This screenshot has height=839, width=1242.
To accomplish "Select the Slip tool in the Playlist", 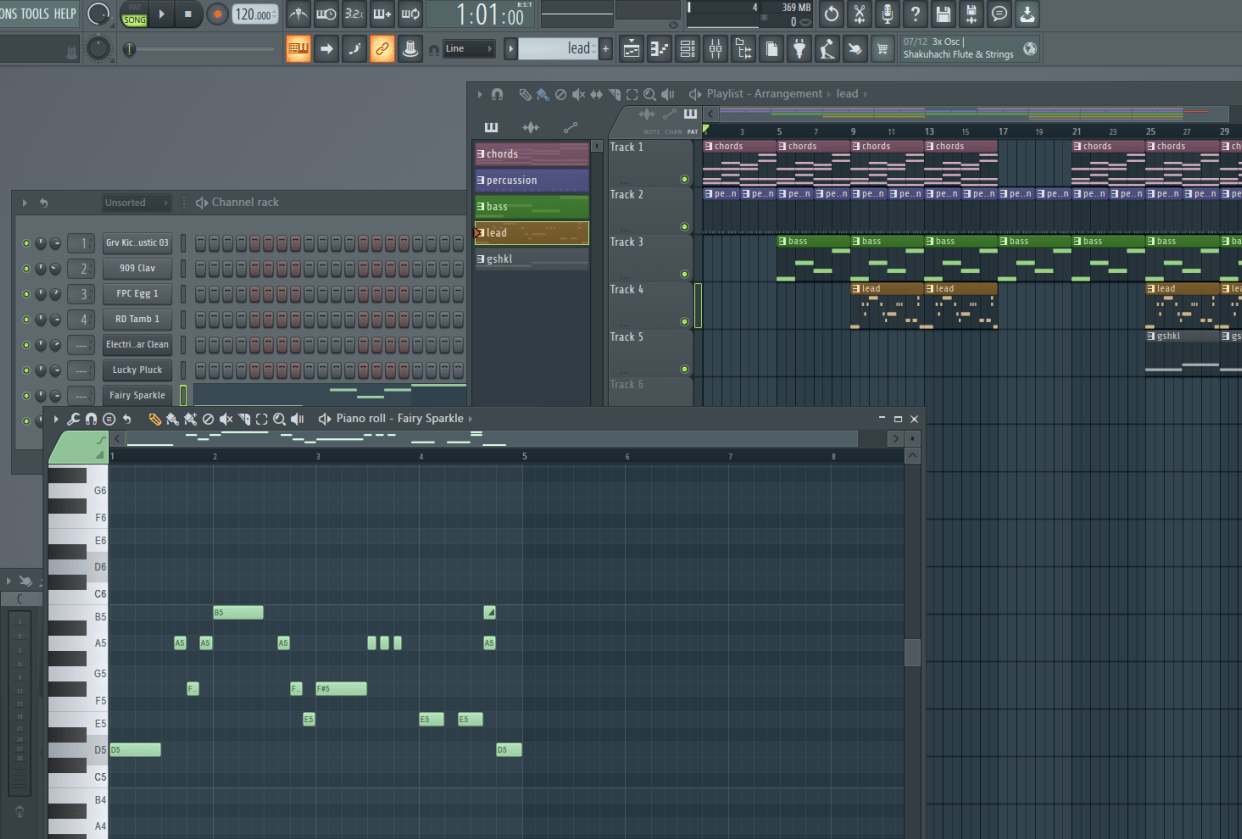I will 597,94.
